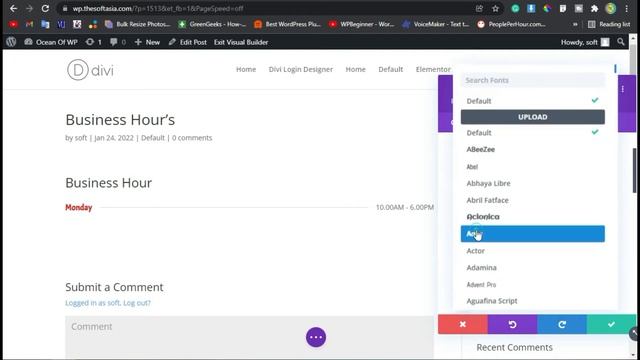Viewport: 640px width, 360px height.
Task: Redo with the blue redo arrow button
Action: (562, 324)
